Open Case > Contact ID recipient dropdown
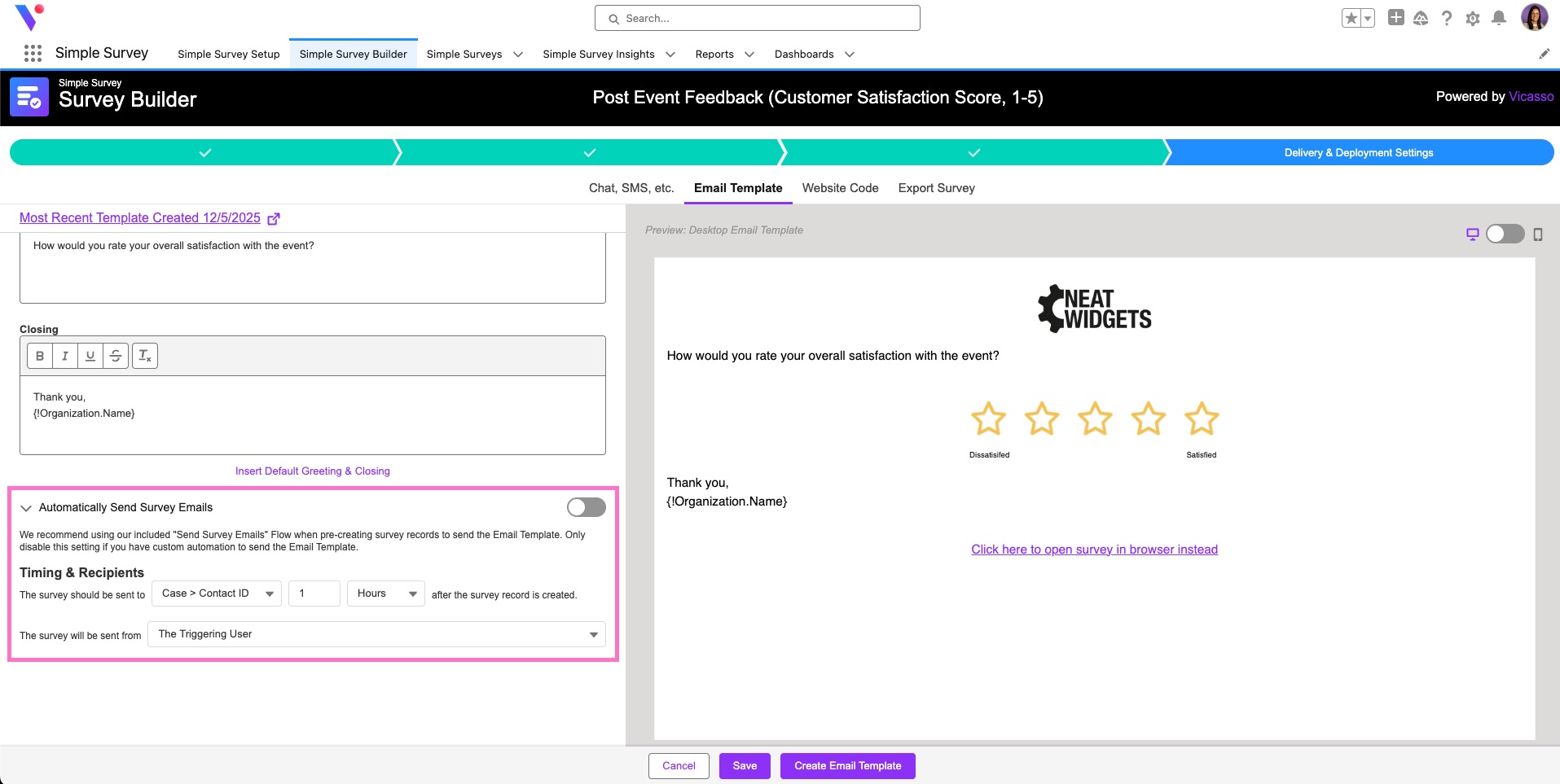The width and height of the screenshot is (1560, 784). pyautogui.click(x=217, y=593)
